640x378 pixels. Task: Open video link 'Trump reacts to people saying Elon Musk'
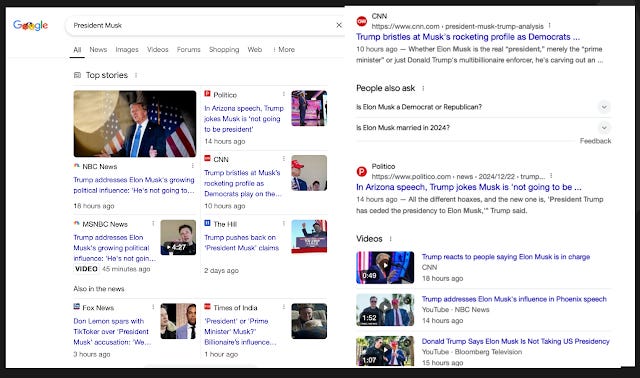coord(506,257)
